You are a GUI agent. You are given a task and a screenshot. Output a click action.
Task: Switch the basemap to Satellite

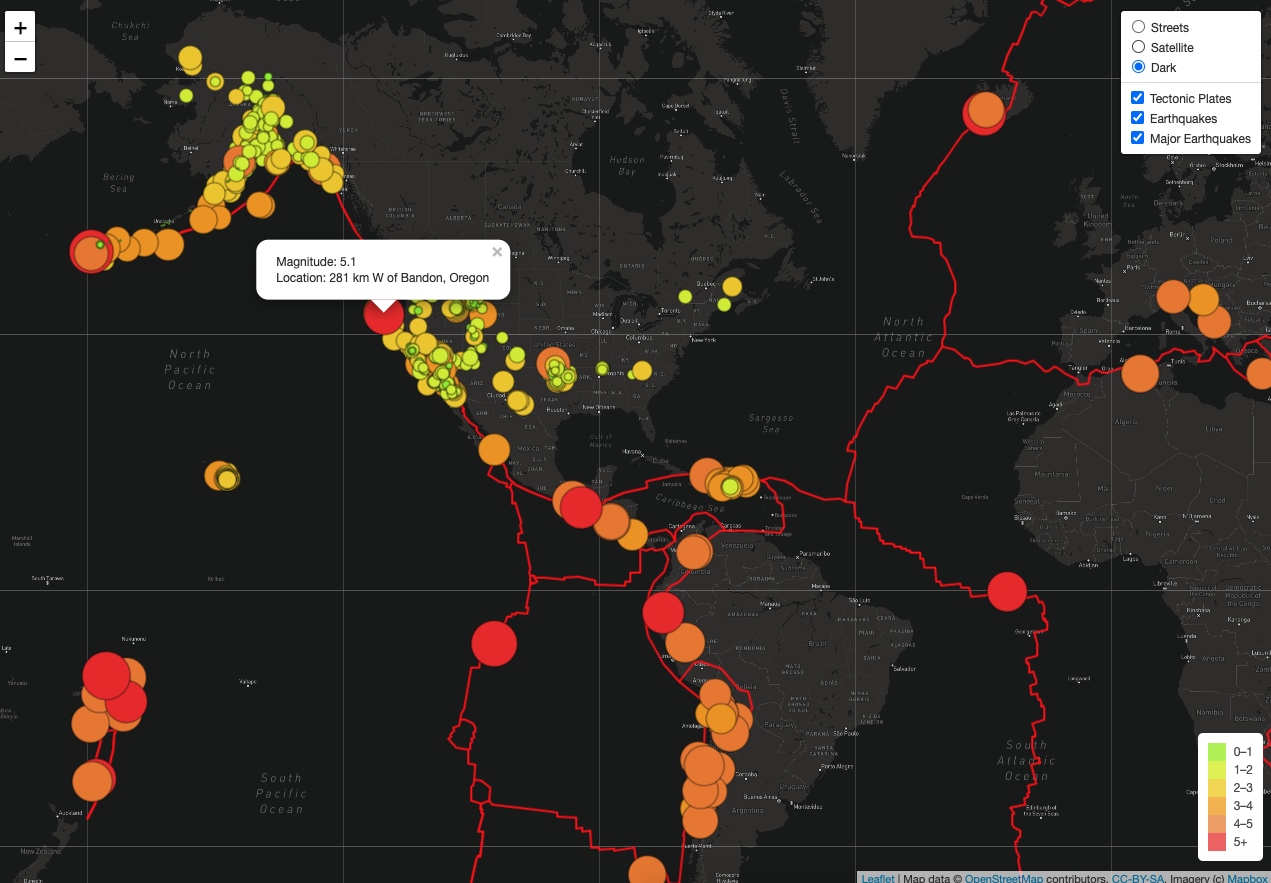[x=1137, y=47]
